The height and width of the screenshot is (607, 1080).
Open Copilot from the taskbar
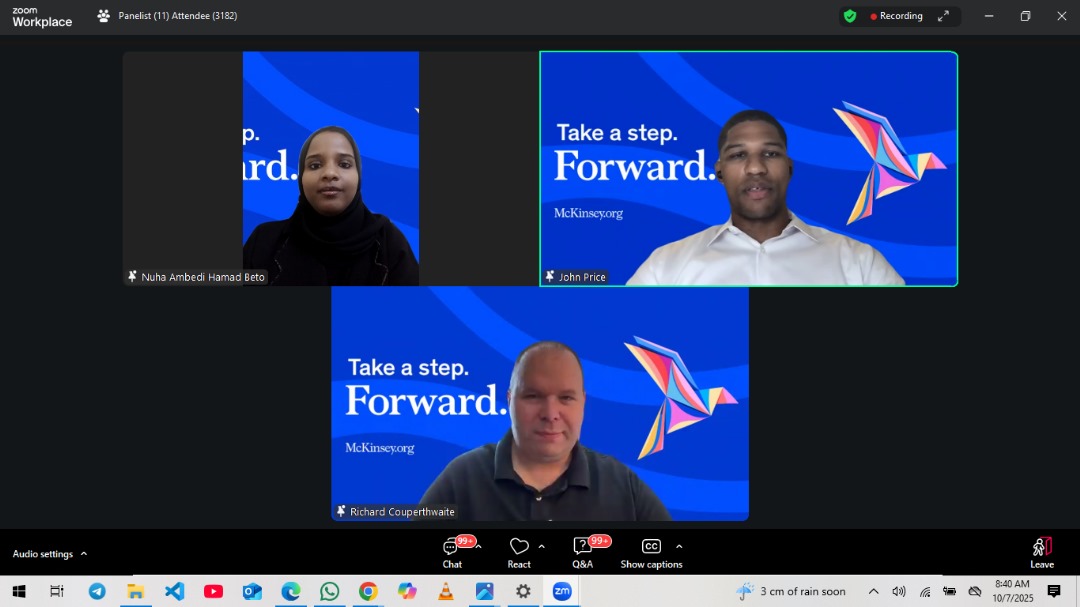click(407, 591)
